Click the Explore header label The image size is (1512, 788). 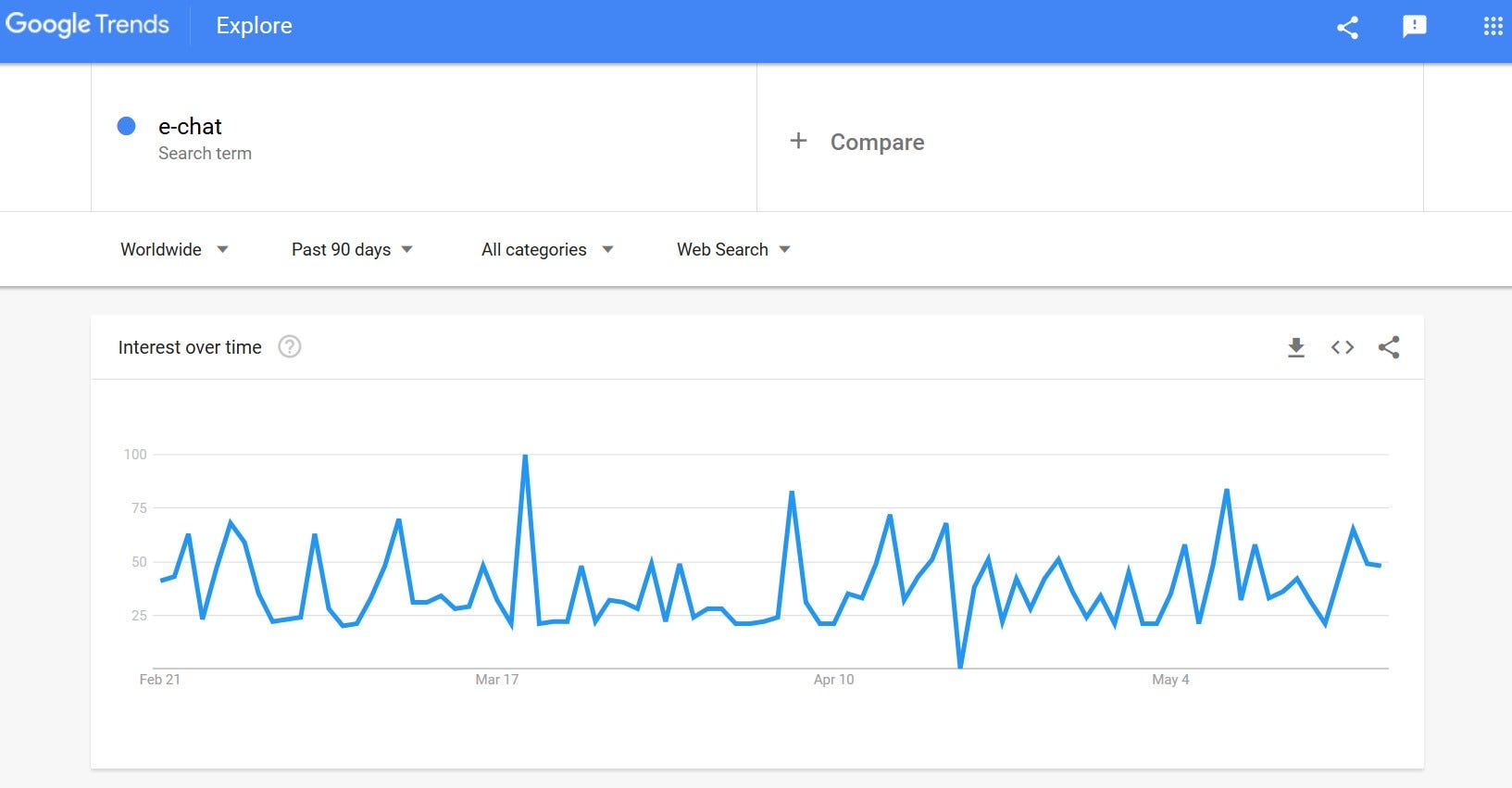pyautogui.click(x=254, y=26)
